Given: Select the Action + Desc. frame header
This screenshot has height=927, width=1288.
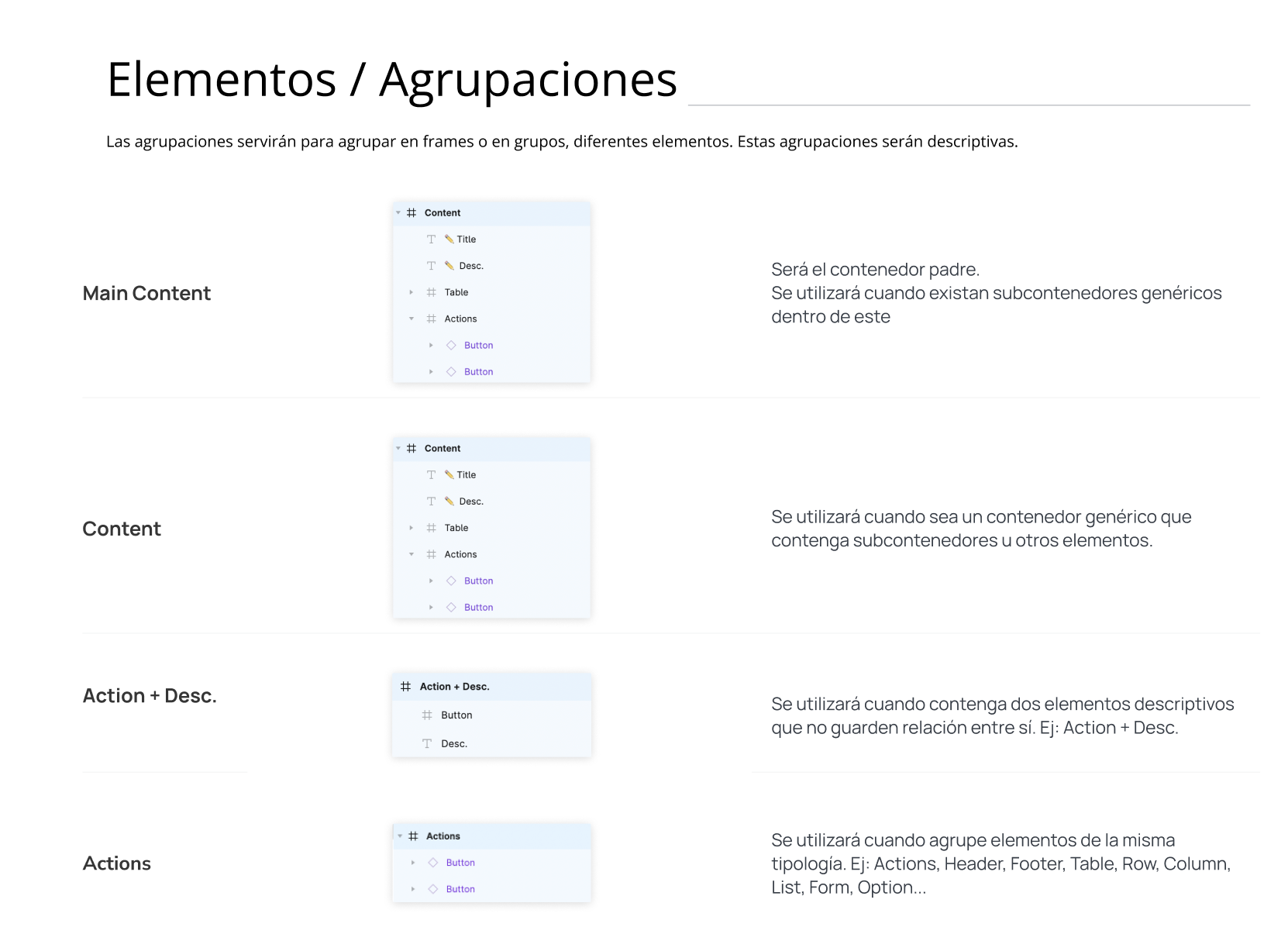Looking at the screenshot, I should [x=454, y=686].
